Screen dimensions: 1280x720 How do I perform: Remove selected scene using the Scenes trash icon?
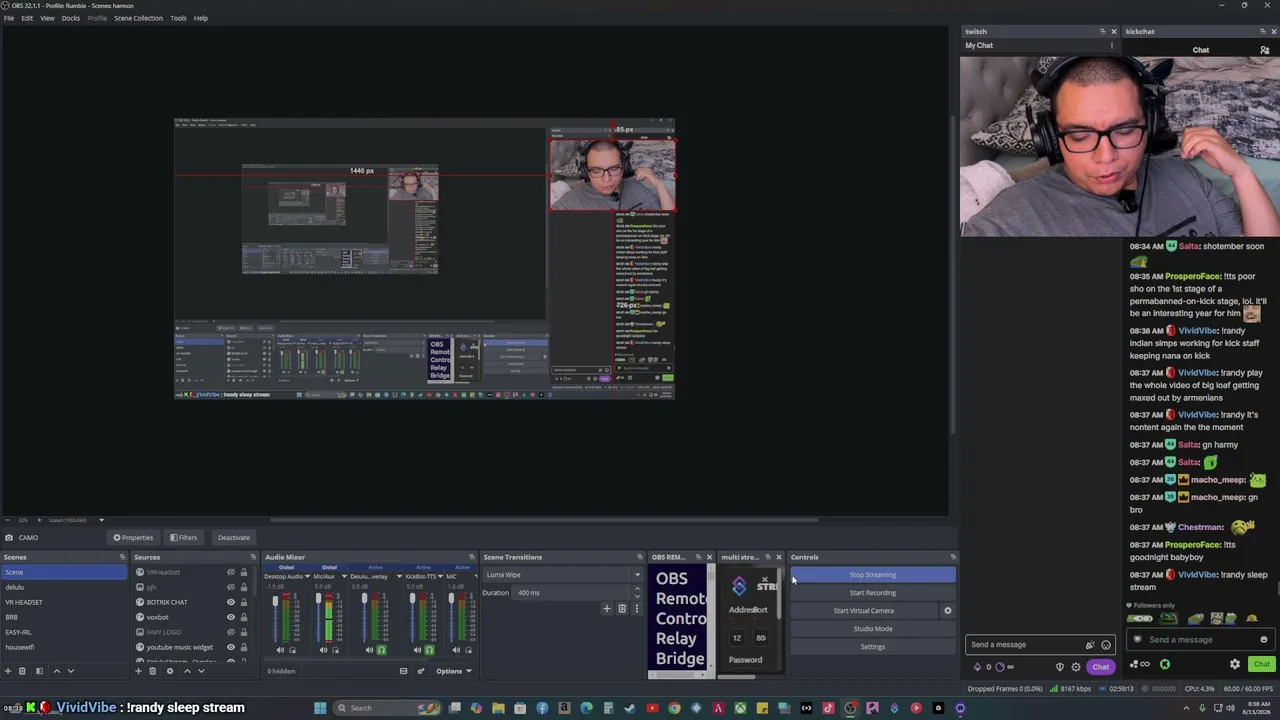(x=22, y=671)
